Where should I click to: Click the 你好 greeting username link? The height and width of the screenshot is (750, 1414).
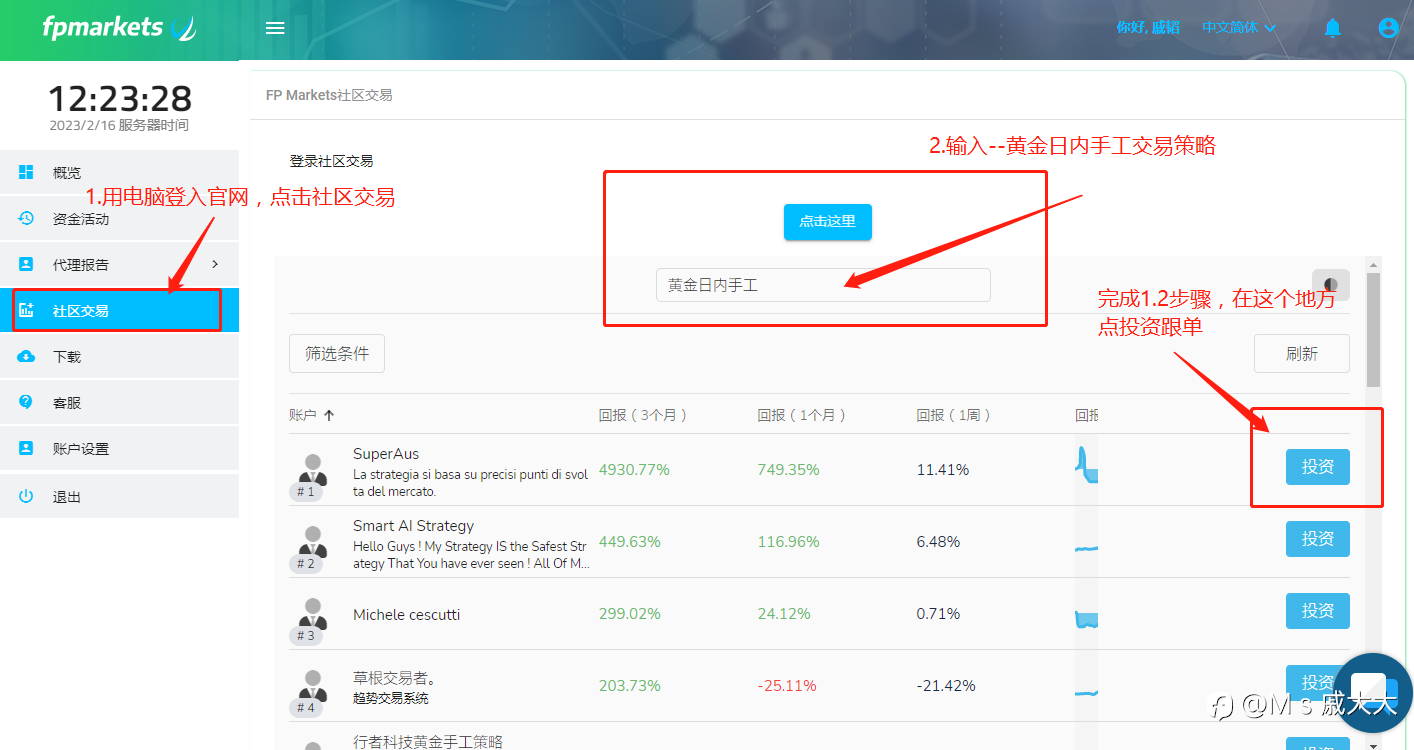click(1148, 28)
